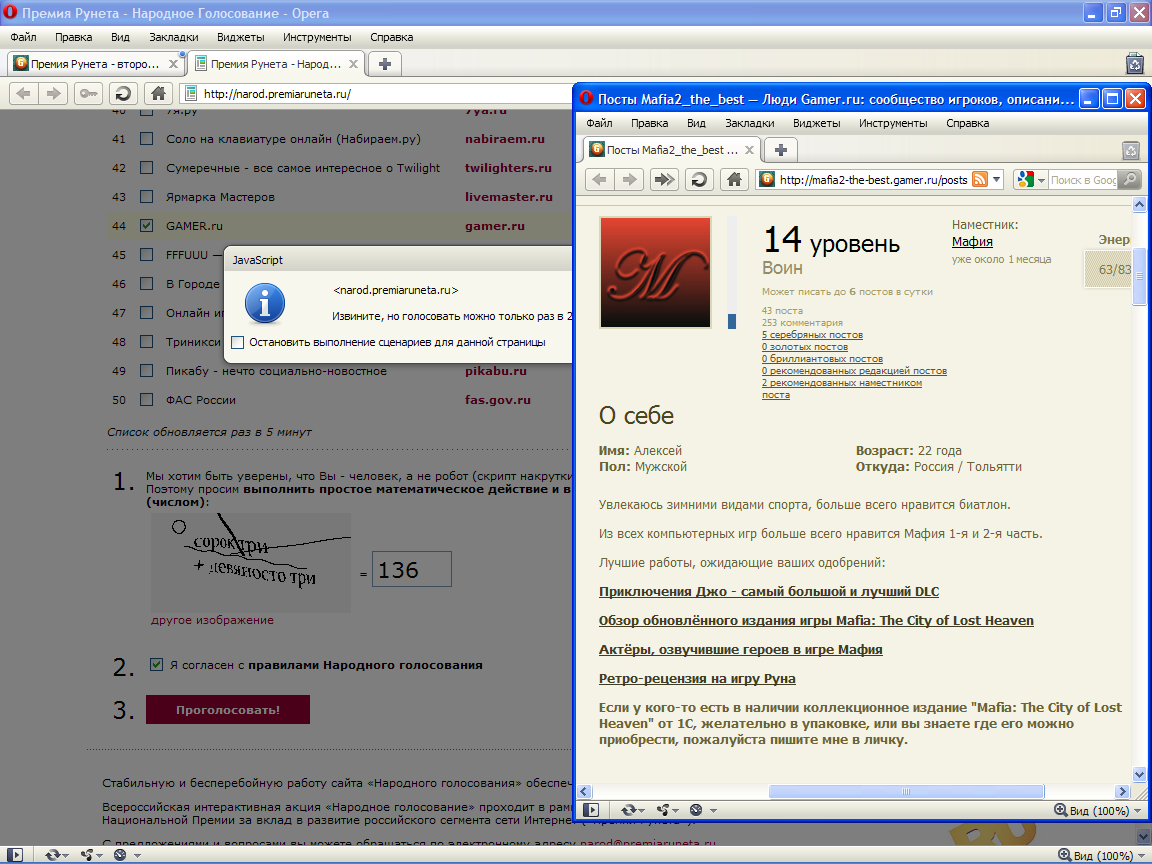
Task: Check the FFFUUU checkbox
Action: pos(147,255)
